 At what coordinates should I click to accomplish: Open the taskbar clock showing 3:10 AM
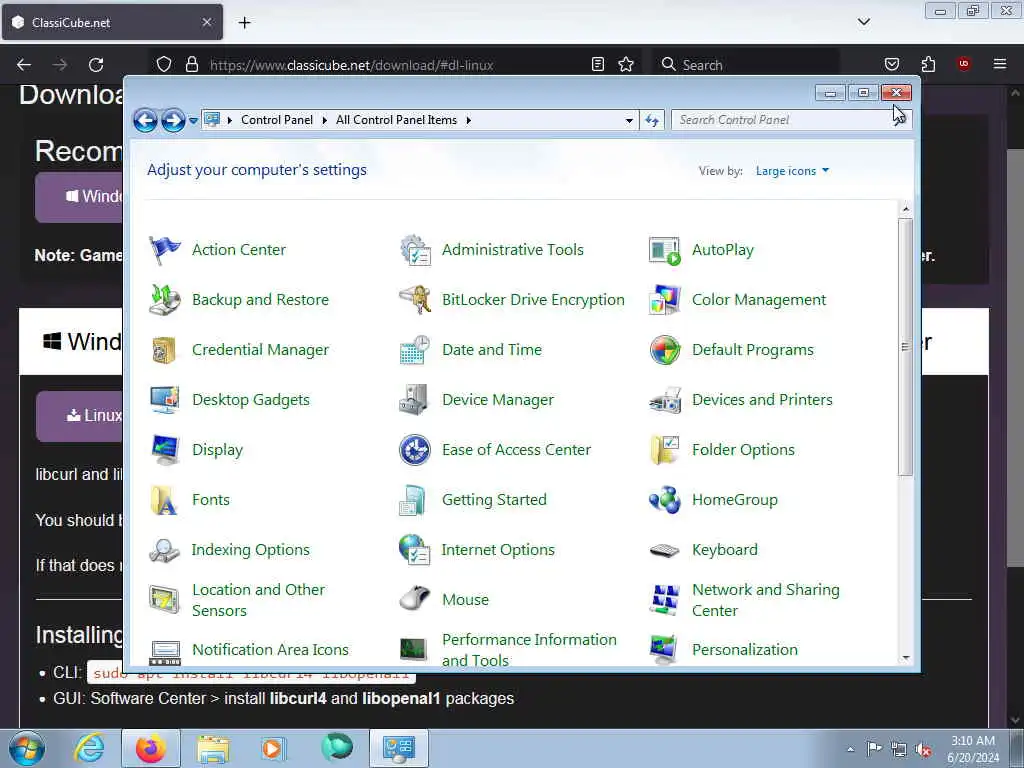[x=973, y=749]
